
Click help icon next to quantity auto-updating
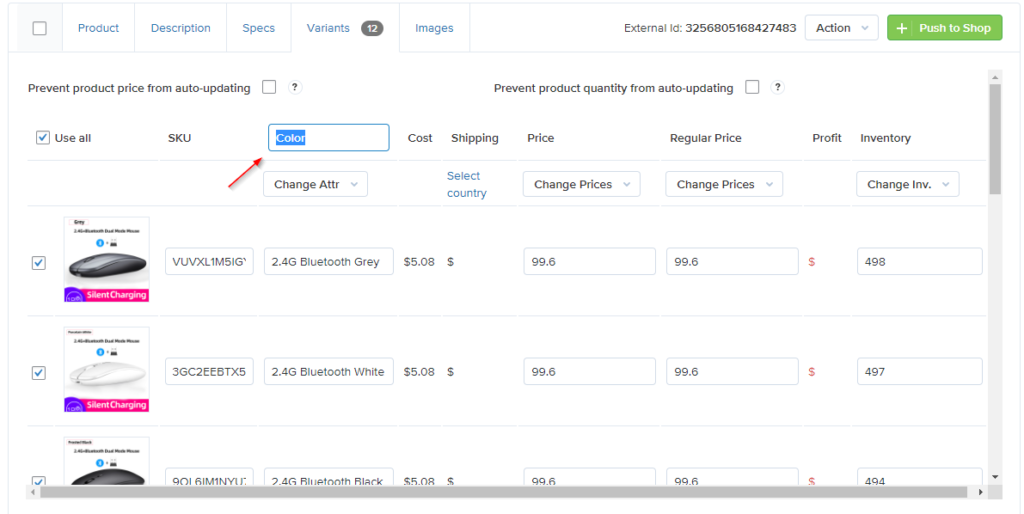click(x=778, y=88)
